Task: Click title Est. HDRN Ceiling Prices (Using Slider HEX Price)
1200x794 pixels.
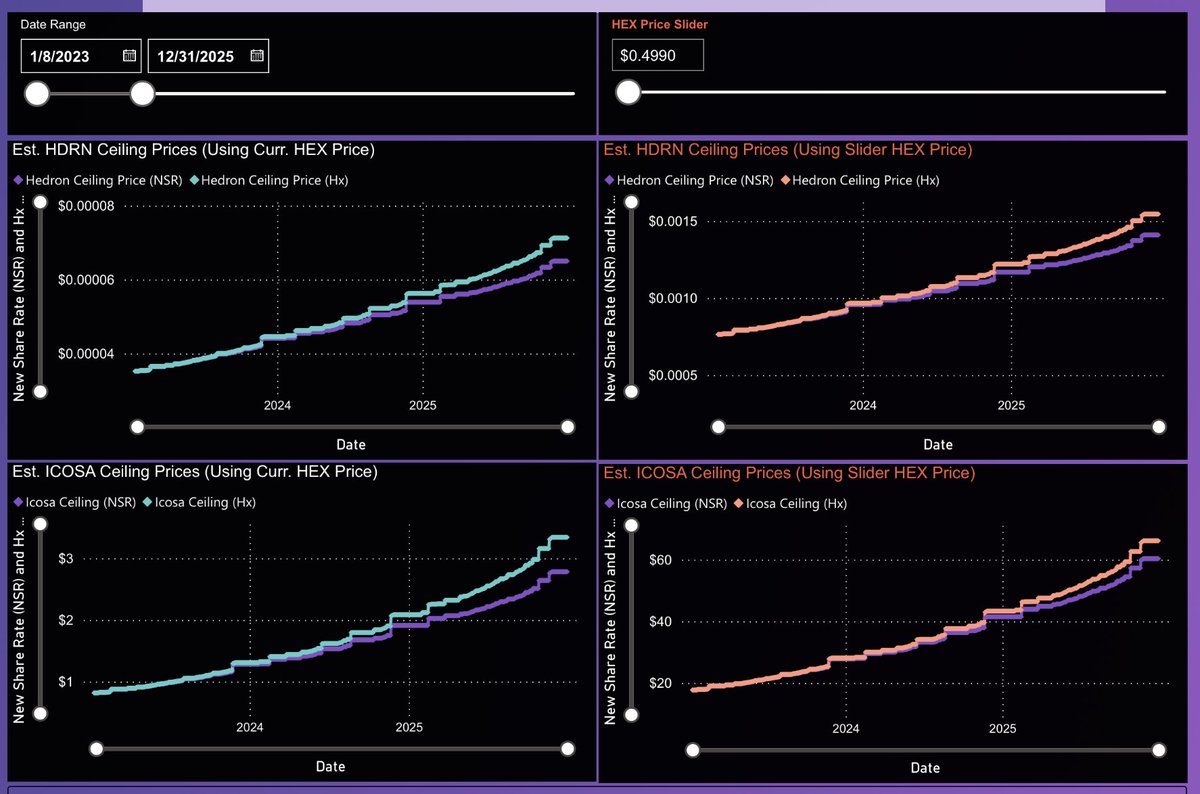Action: click(787, 150)
